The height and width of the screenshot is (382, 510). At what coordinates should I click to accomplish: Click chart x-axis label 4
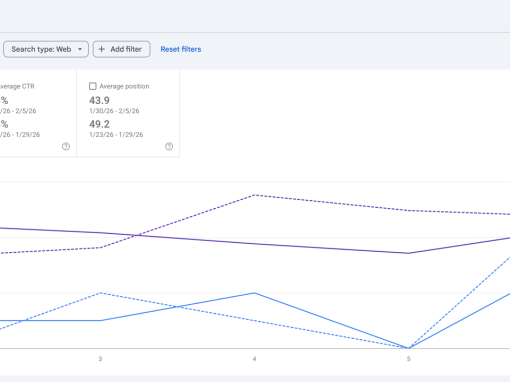coord(254,359)
